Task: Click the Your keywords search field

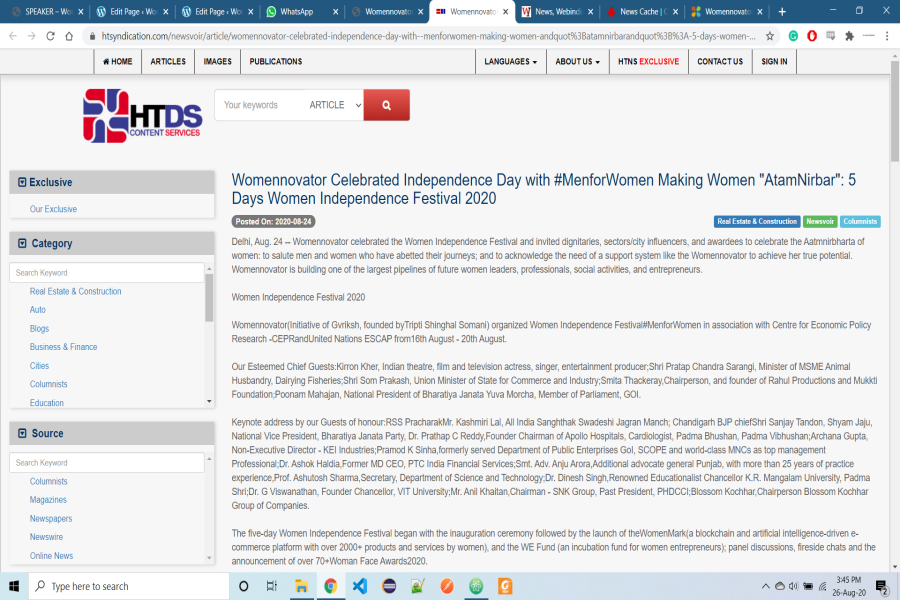Action: pyautogui.click(x=259, y=105)
